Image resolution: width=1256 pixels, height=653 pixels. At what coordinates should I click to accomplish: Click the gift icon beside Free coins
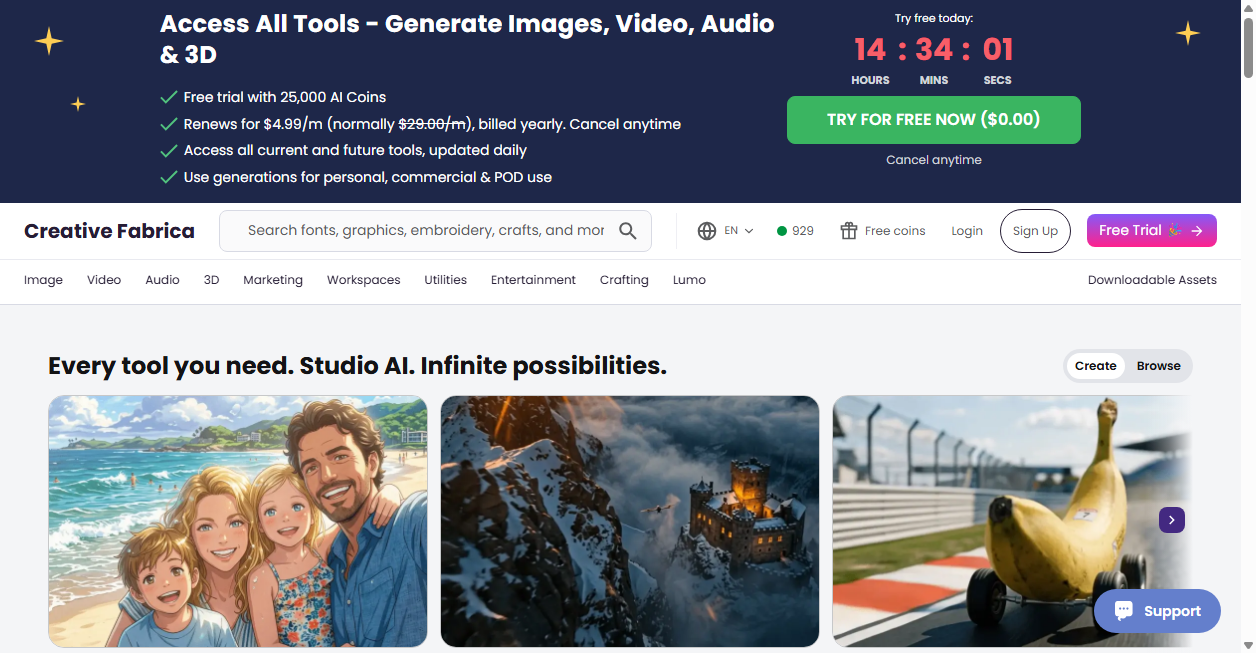[849, 231]
